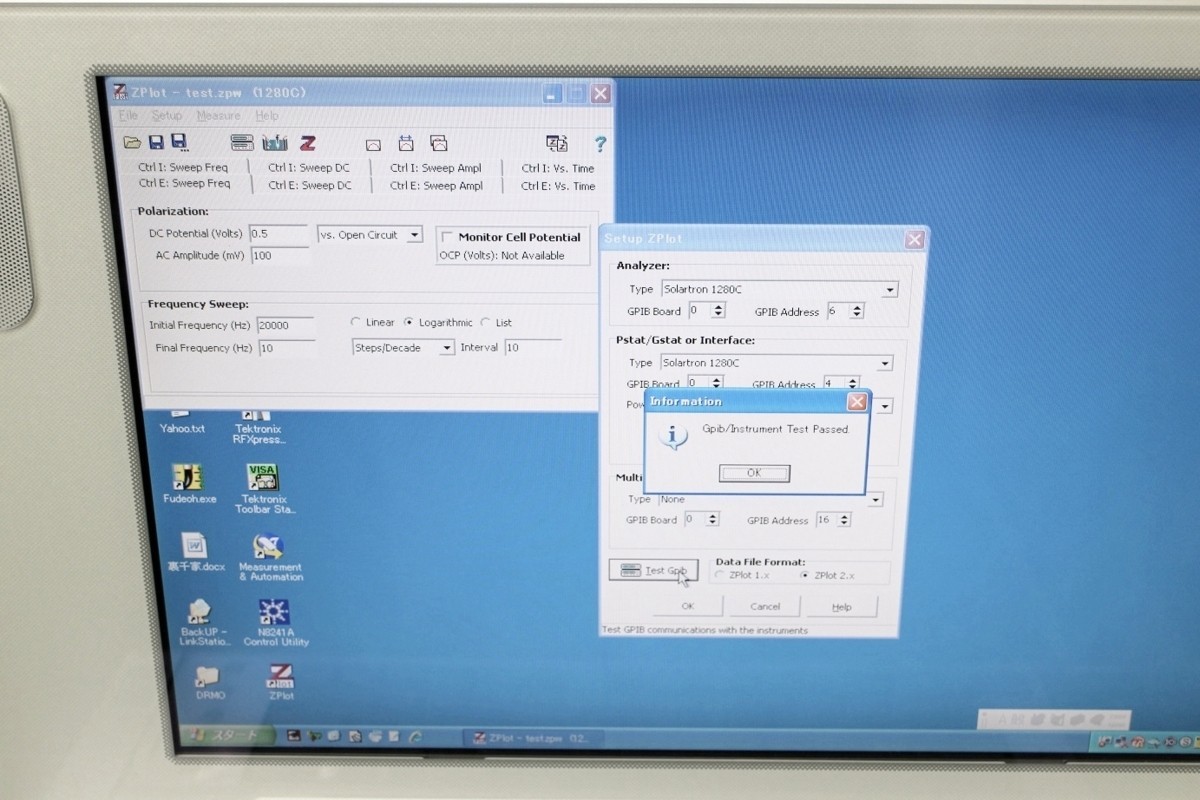Open Save As via the floppy icon with dots

coord(179,143)
